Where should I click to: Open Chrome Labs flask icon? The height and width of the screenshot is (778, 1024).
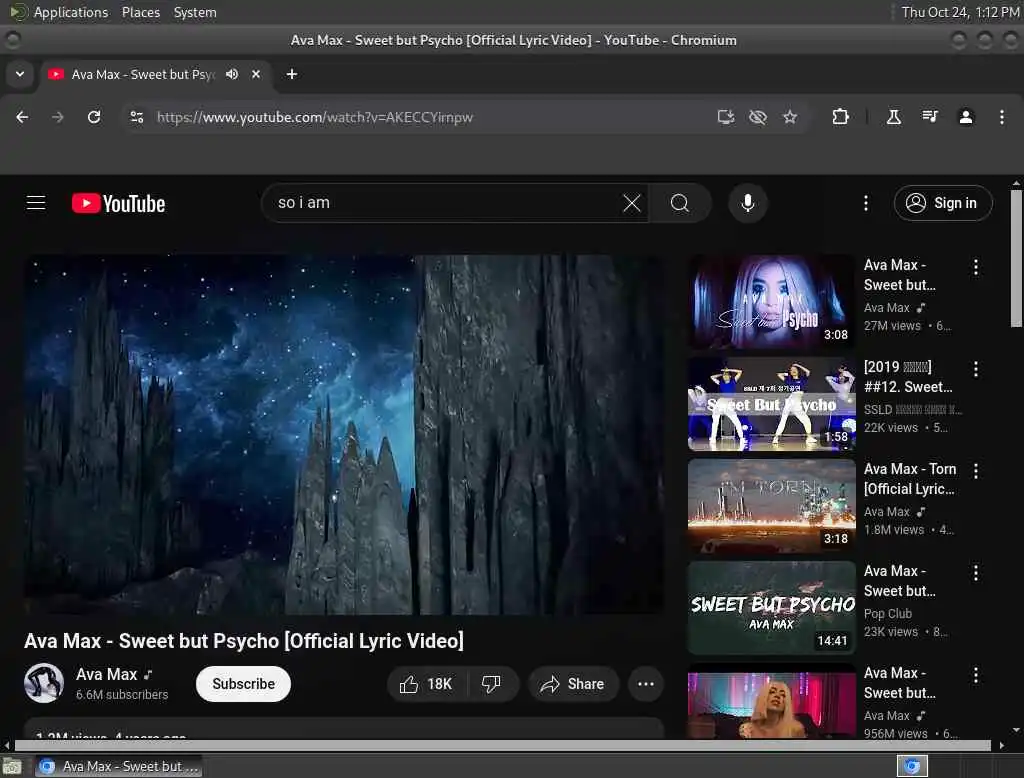[x=894, y=117]
